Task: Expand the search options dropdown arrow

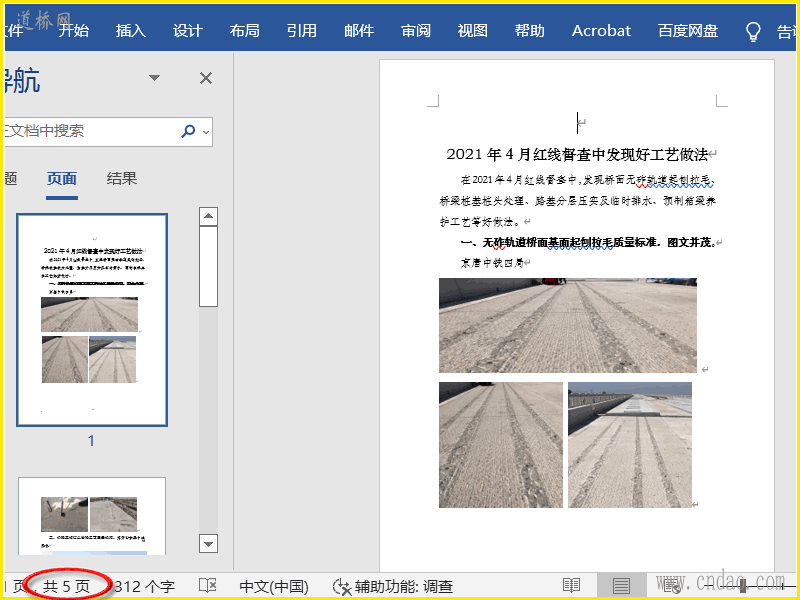Action: (206, 132)
